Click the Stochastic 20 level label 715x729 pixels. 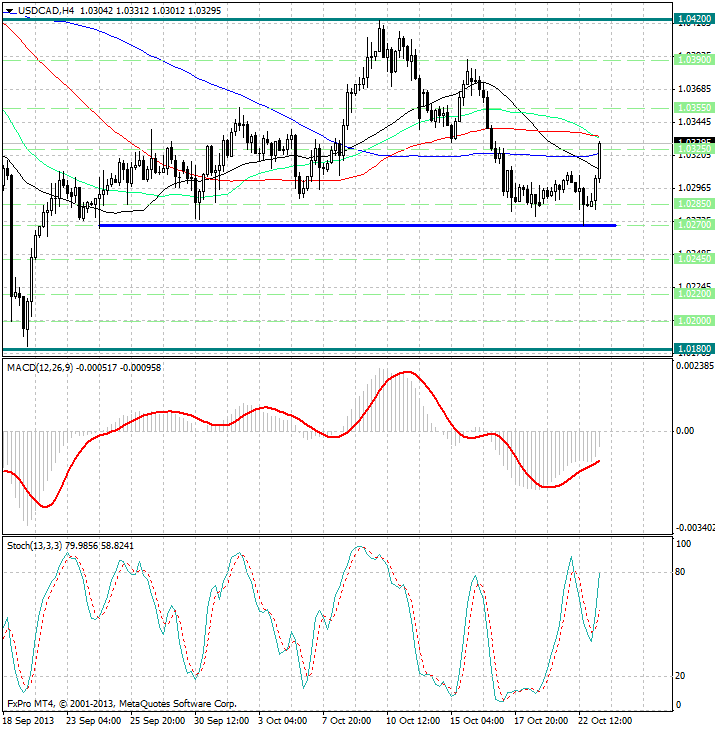point(680,676)
